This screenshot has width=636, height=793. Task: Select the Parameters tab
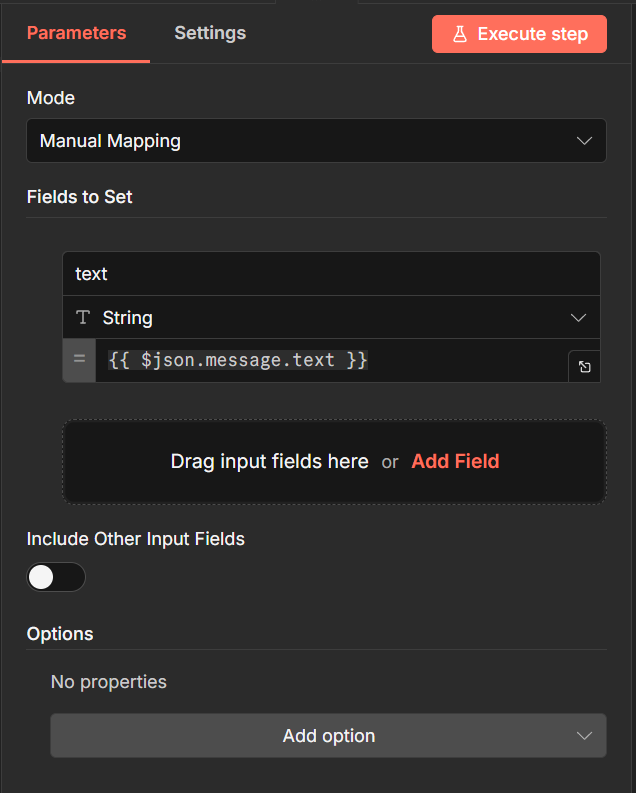(x=76, y=33)
